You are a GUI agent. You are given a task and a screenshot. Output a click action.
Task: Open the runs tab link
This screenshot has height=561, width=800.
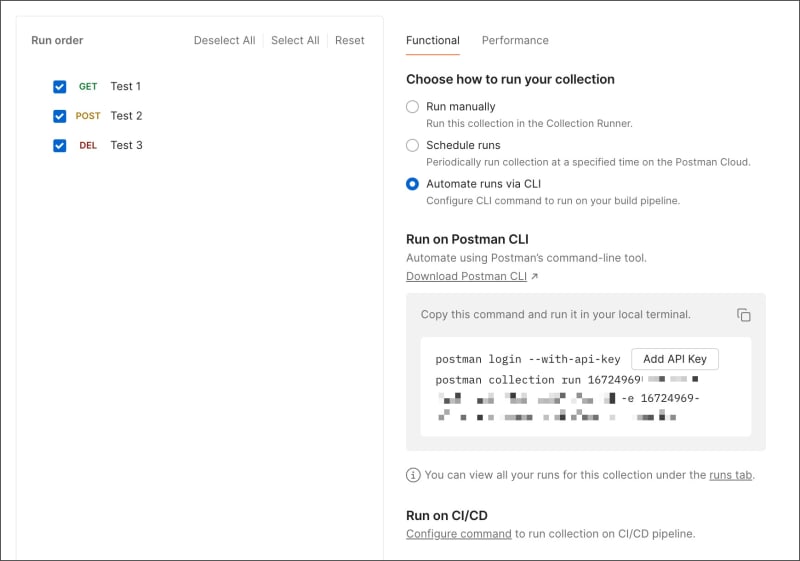tap(731, 475)
